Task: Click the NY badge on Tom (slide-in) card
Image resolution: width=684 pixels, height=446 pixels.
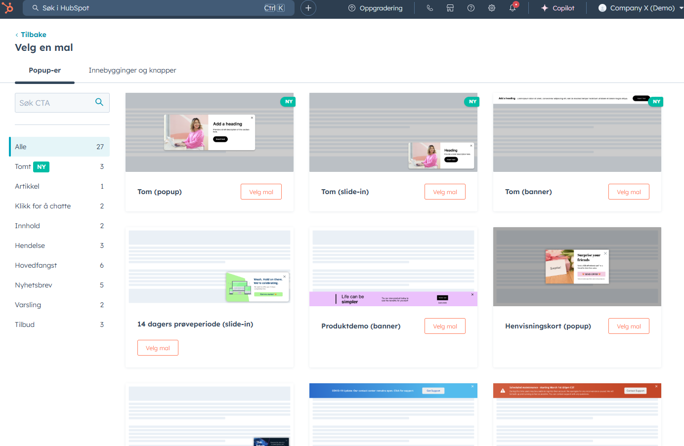Action: click(x=472, y=102)
